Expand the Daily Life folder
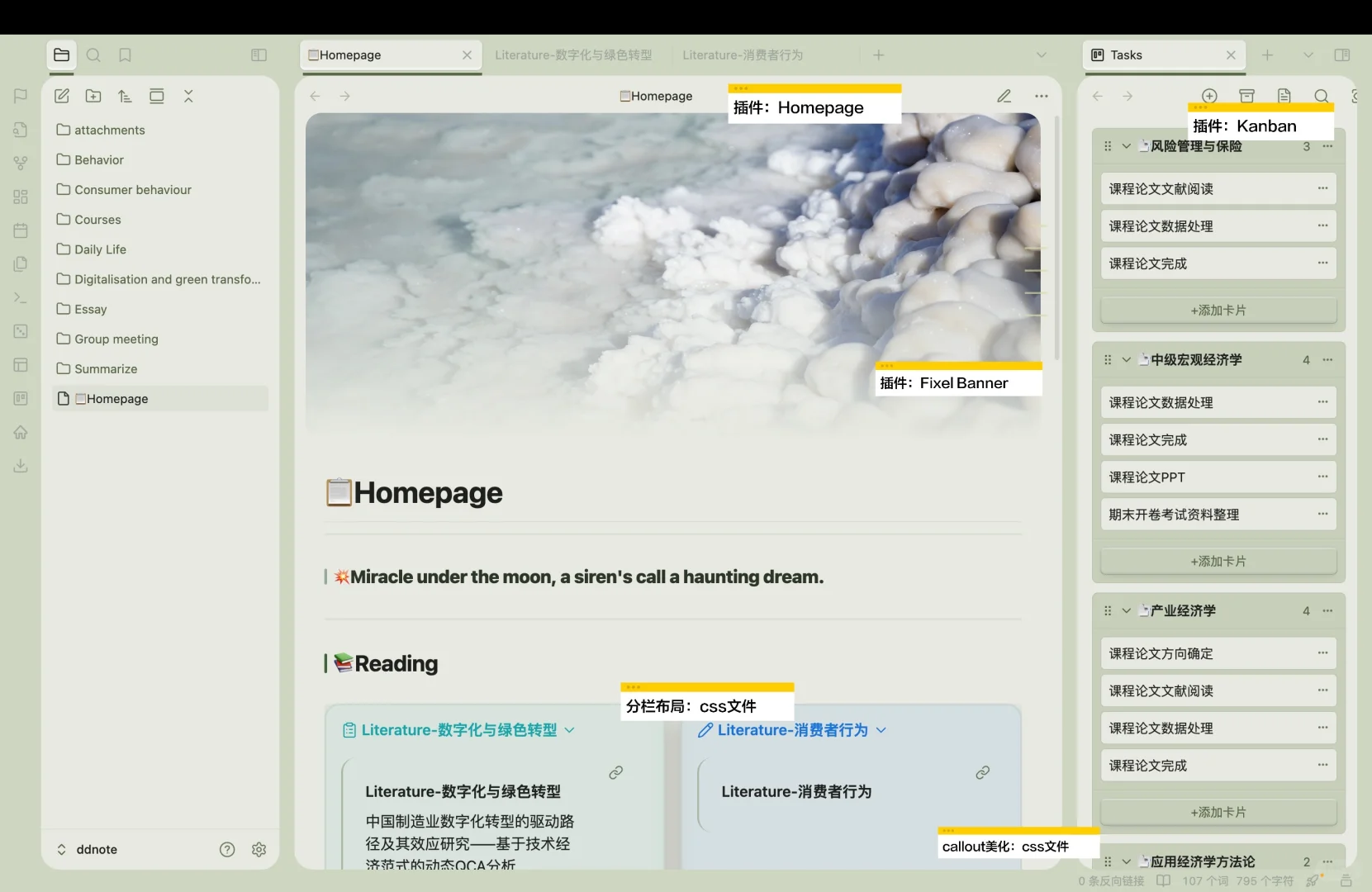The width and height of the screenshot is (1372, 892). click(x=160, y=249)
